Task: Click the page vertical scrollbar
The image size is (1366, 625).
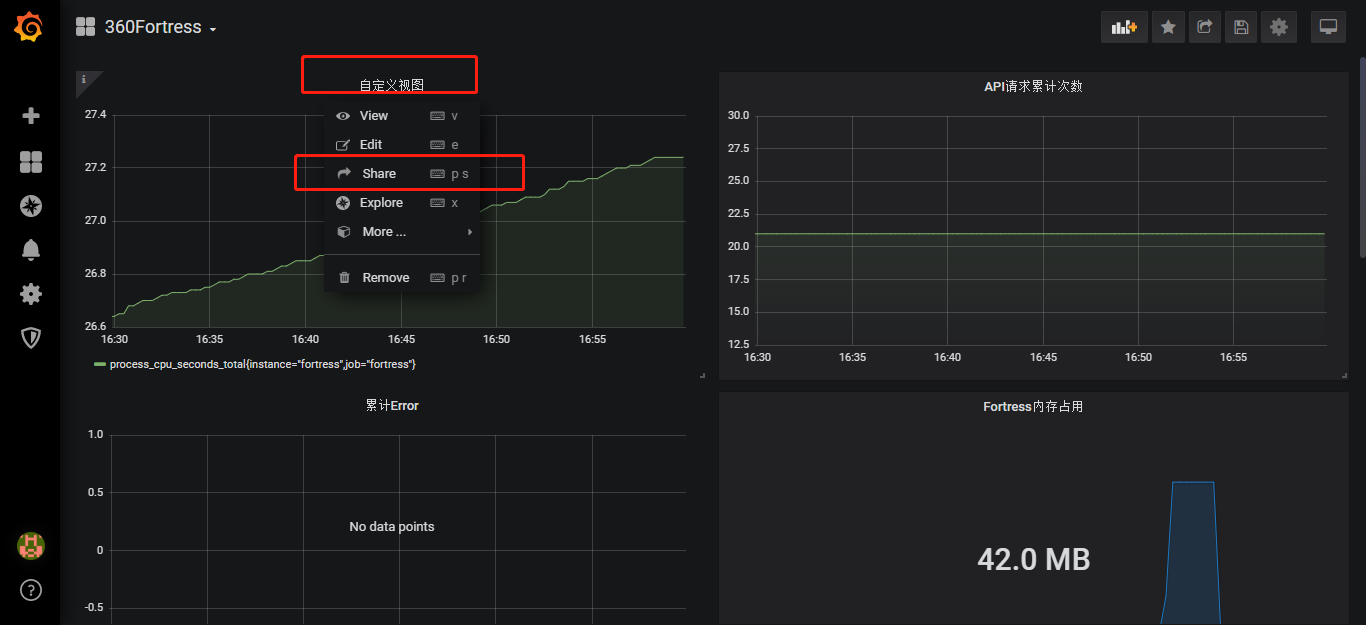Action: 1361,160
